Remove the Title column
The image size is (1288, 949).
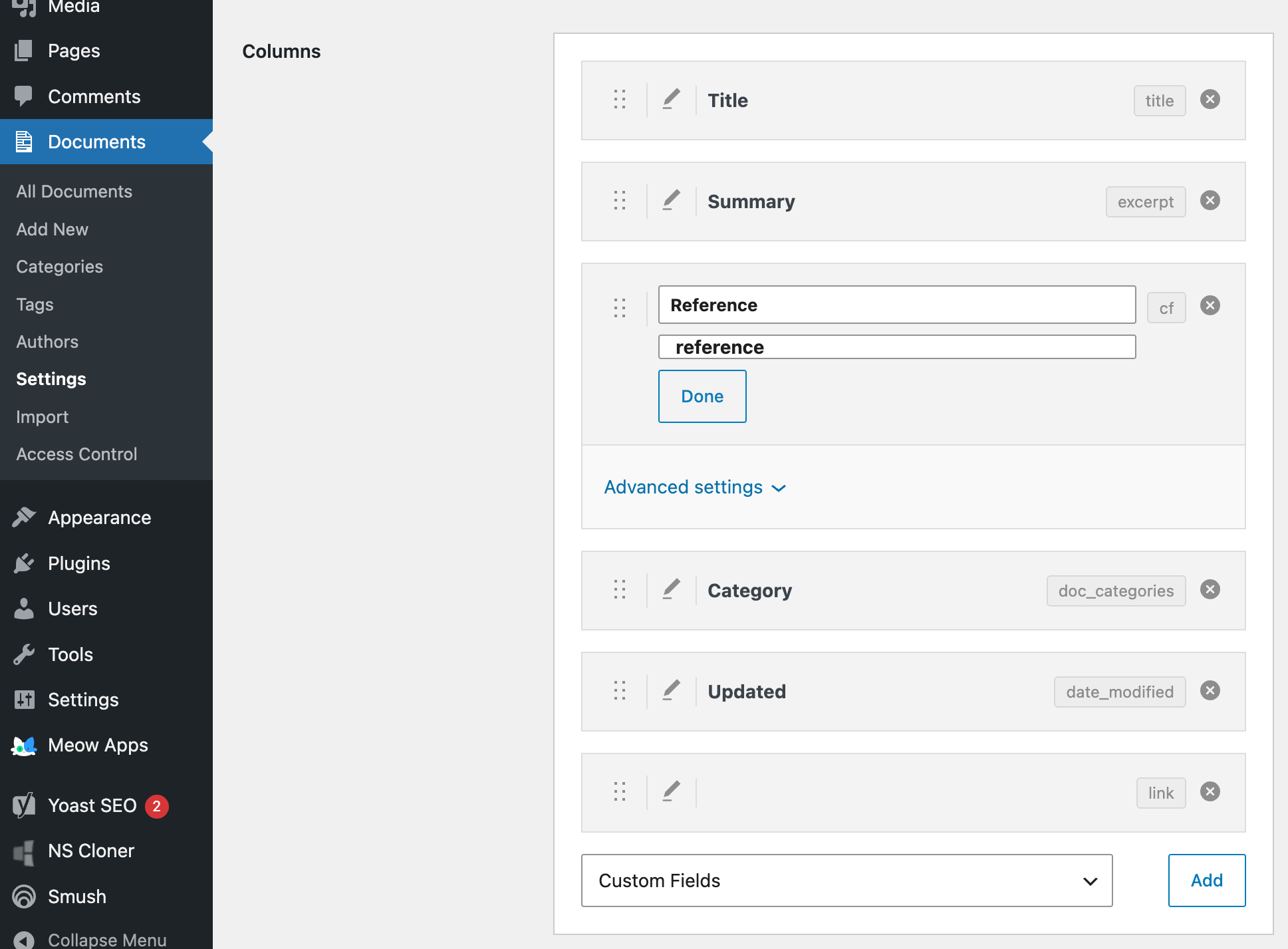1210,99
